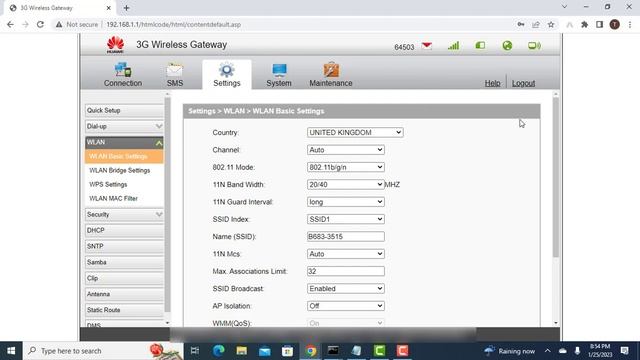The height and width of the screenshot is (360, 640).
Task: Click the SIM card status icon
Action: 480,45
